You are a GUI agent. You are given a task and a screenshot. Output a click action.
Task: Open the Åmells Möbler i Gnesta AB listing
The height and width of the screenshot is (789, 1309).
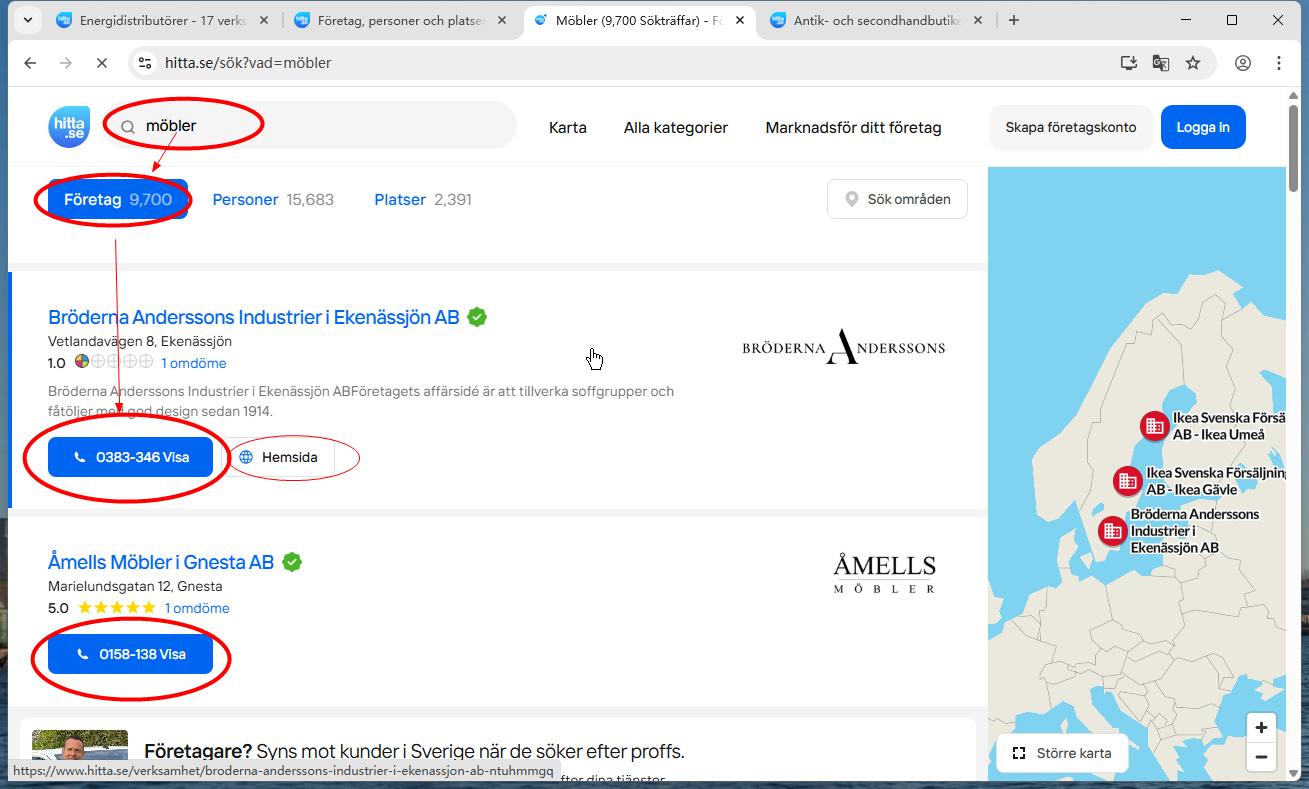pyautogui.click(x=161, y=562)
